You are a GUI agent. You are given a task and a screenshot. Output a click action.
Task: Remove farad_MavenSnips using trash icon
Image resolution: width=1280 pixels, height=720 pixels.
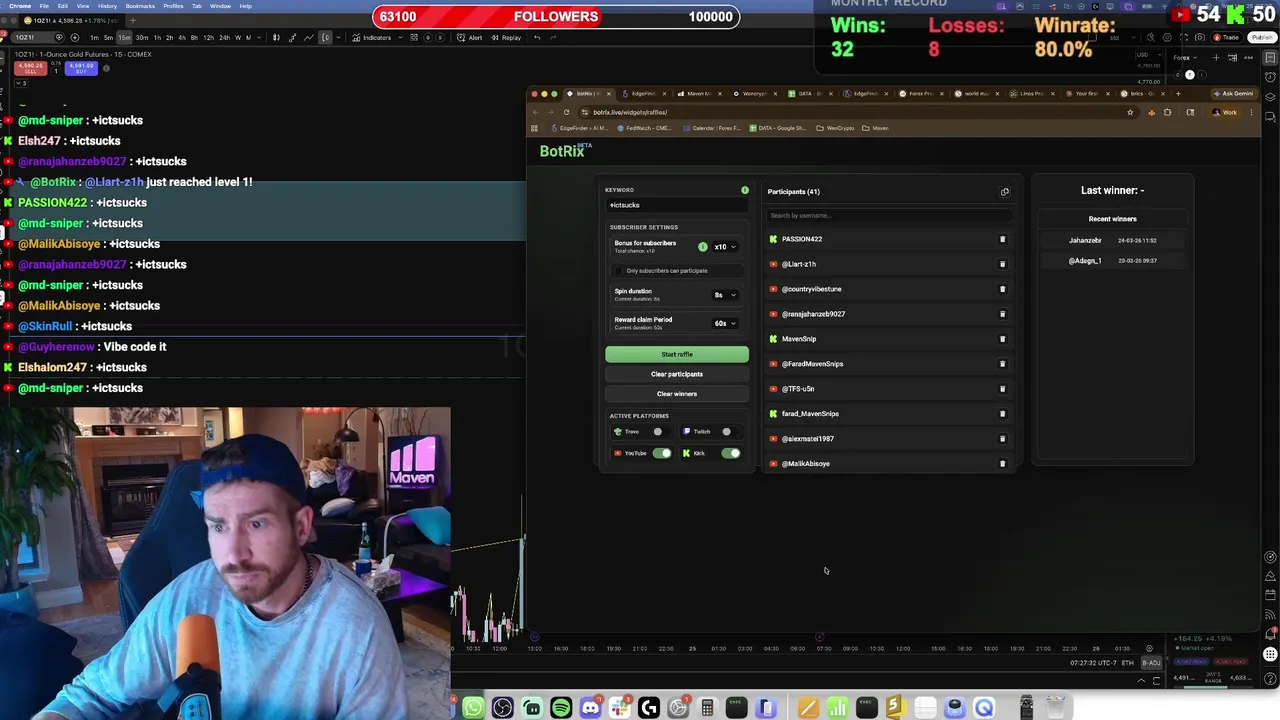tap(1002, 414)
